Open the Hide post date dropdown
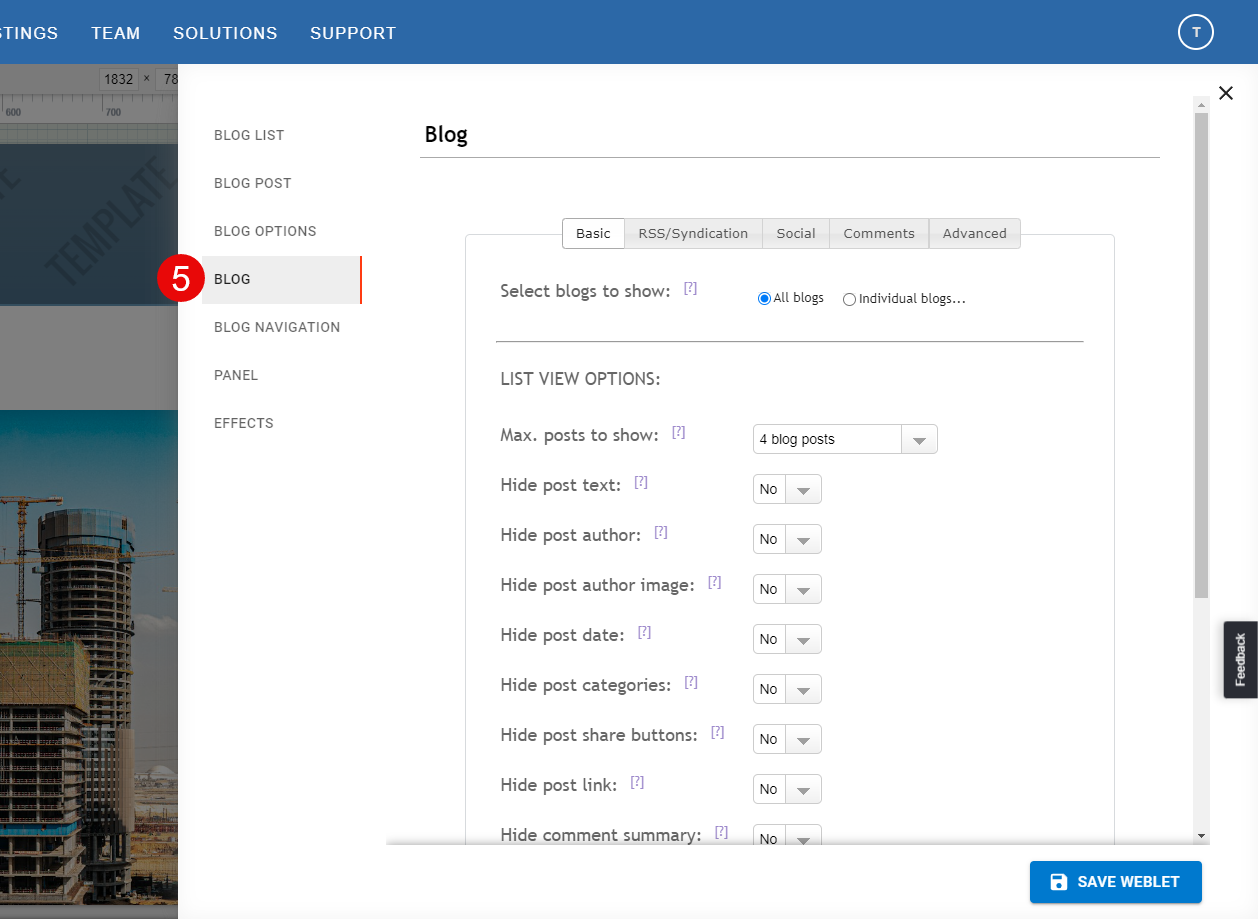 click(x=787, y=639)
